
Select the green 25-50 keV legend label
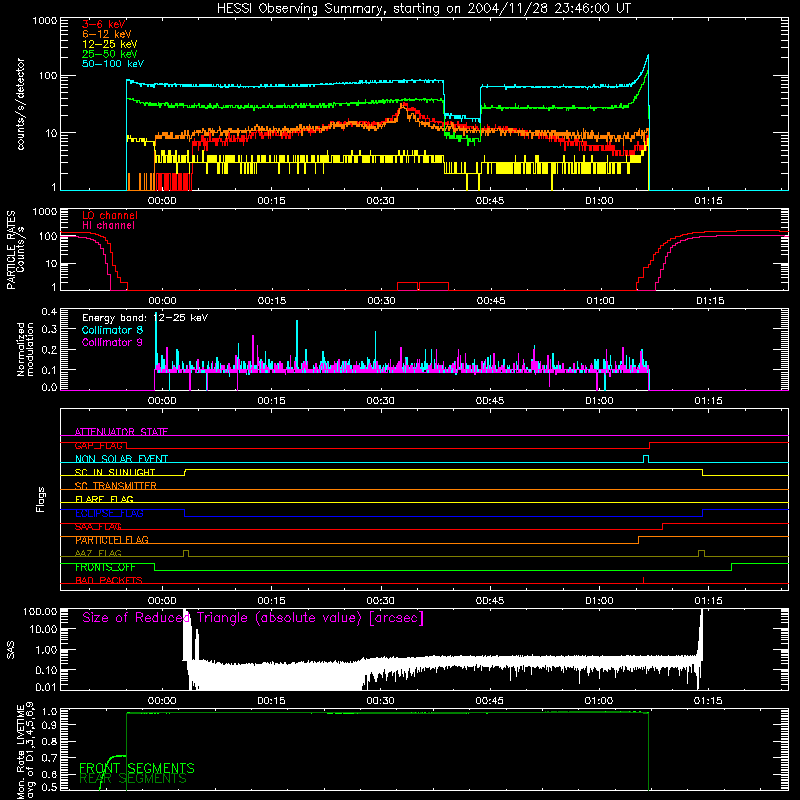pyautogui.click(x=110, y=54)
